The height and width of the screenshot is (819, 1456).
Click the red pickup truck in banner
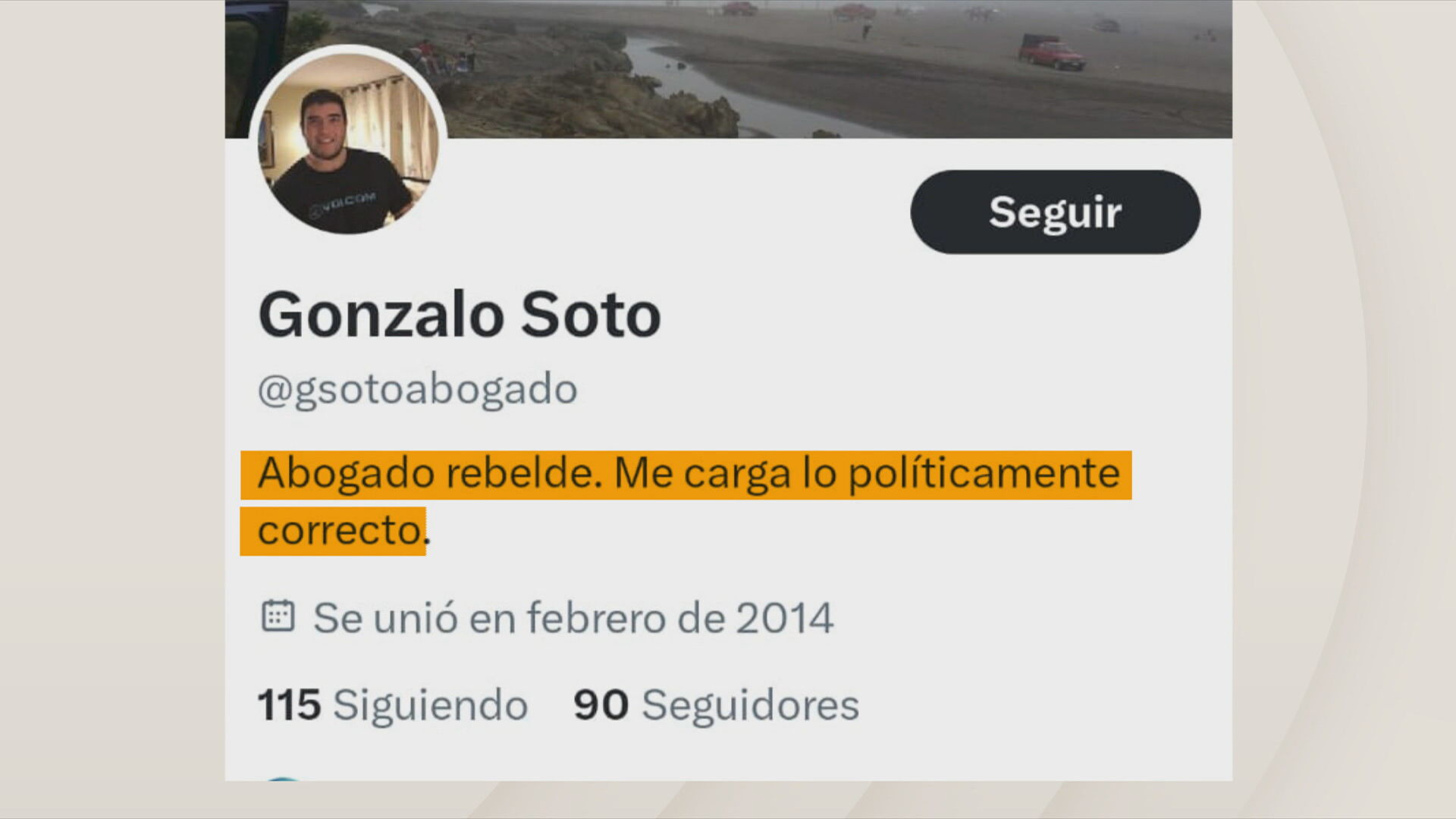tap(1052, 52)
